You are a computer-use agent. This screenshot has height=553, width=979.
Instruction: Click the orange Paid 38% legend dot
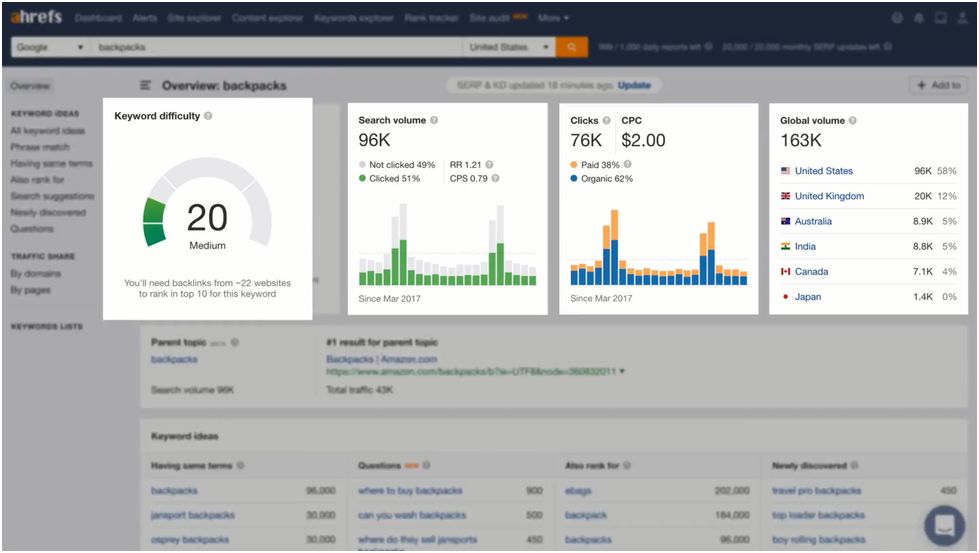click(x=574, y=165)
